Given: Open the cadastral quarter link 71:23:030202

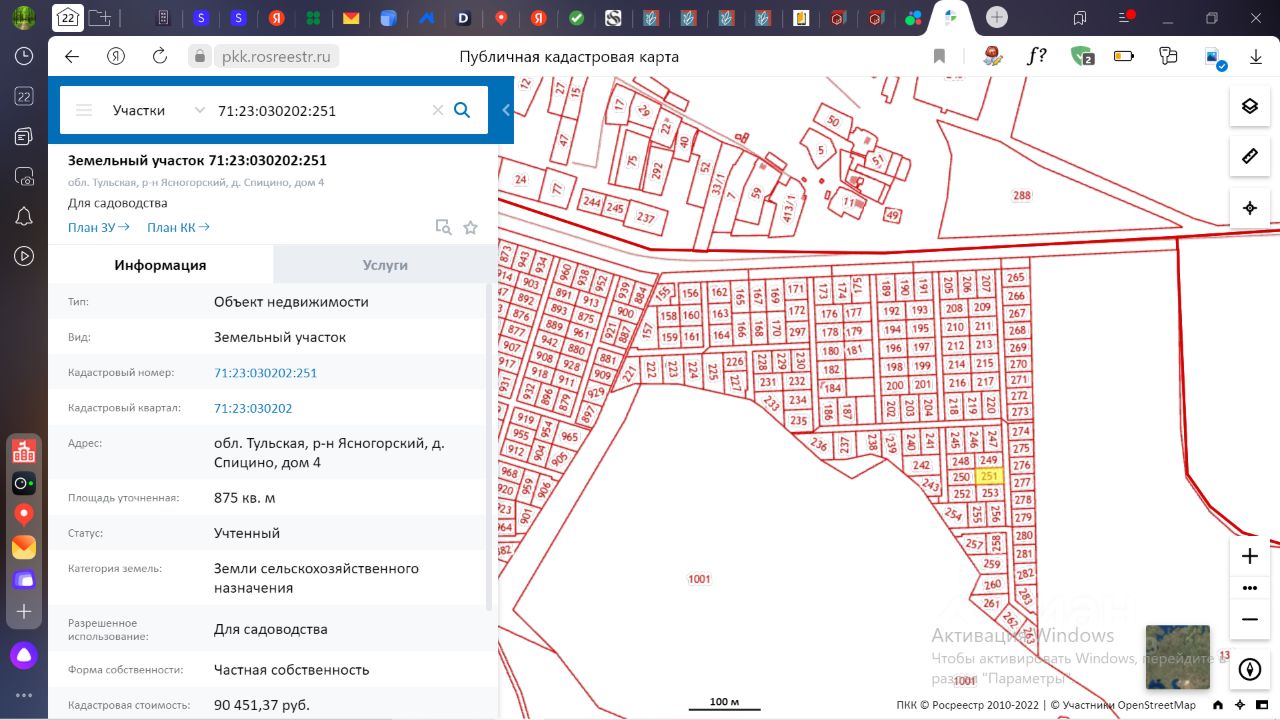Looking at the screenshot, I should tap(253, 408).
